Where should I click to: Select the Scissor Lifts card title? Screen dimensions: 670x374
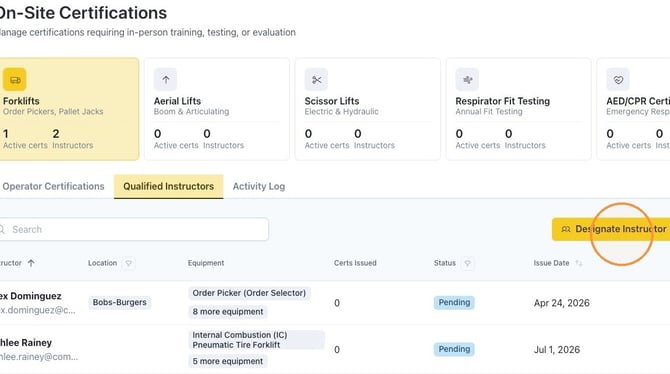point(332,101)
